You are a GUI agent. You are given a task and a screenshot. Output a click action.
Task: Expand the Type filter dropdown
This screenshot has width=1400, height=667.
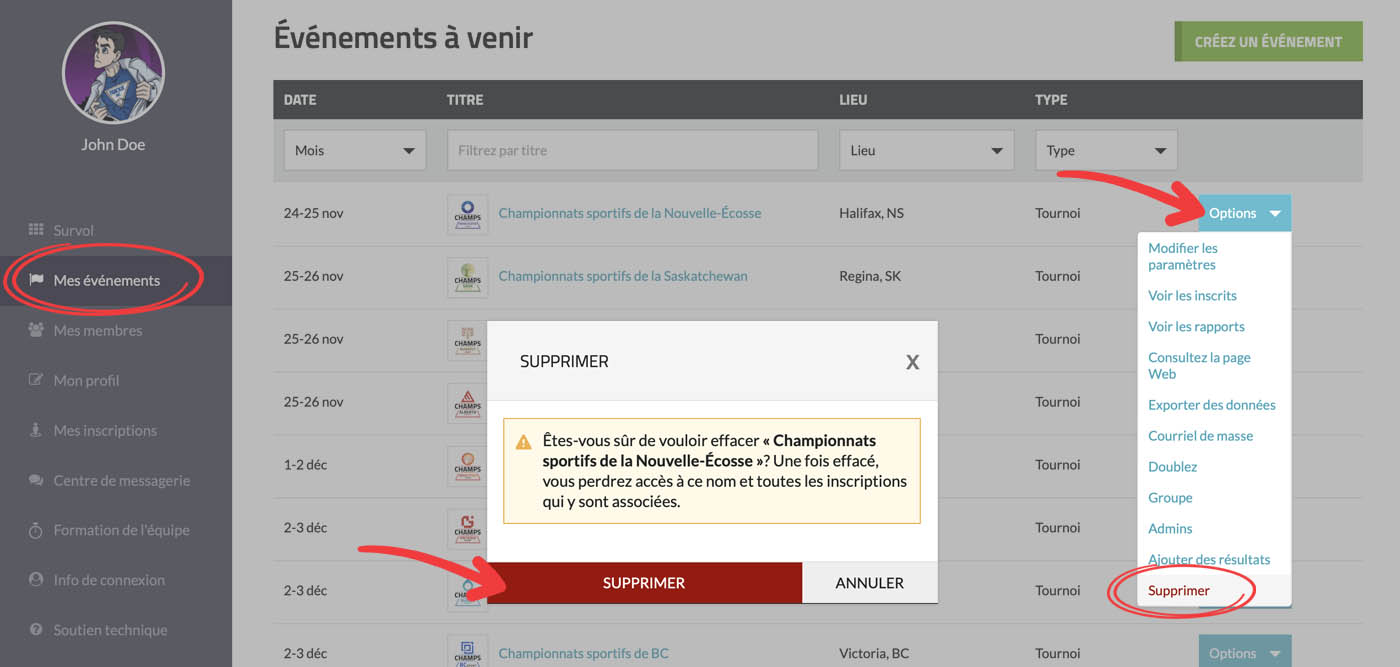pyautogui.click(x=1106, y=150)
